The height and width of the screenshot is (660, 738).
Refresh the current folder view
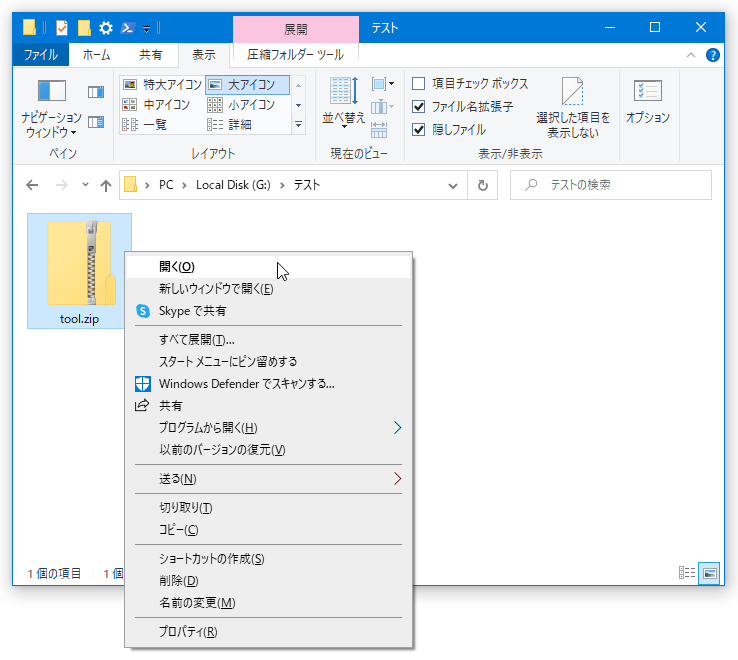tap(482, 185)
